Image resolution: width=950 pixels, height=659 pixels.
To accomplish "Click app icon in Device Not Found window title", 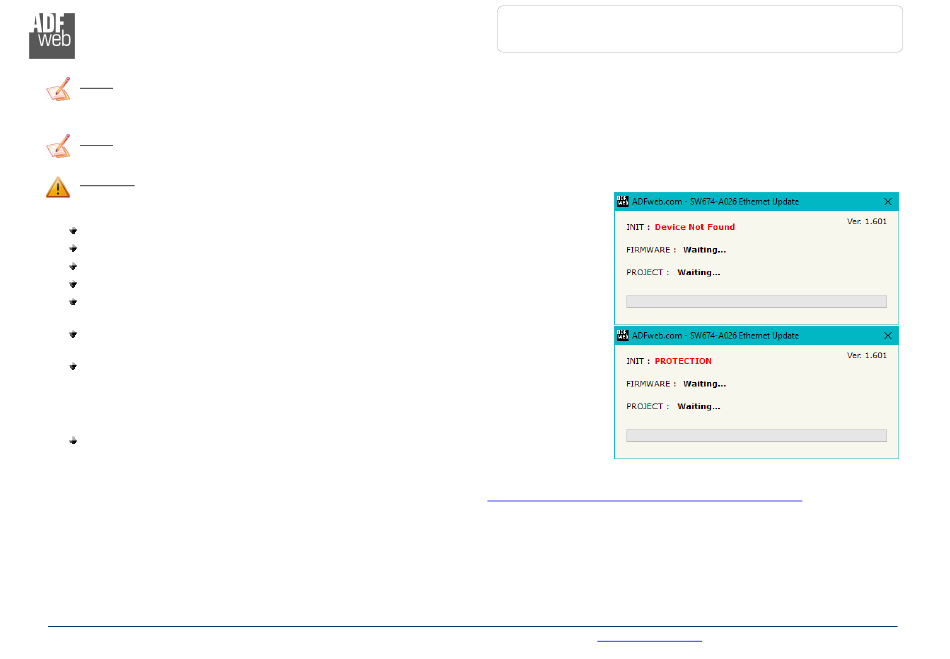I will [x=622, y=202].
